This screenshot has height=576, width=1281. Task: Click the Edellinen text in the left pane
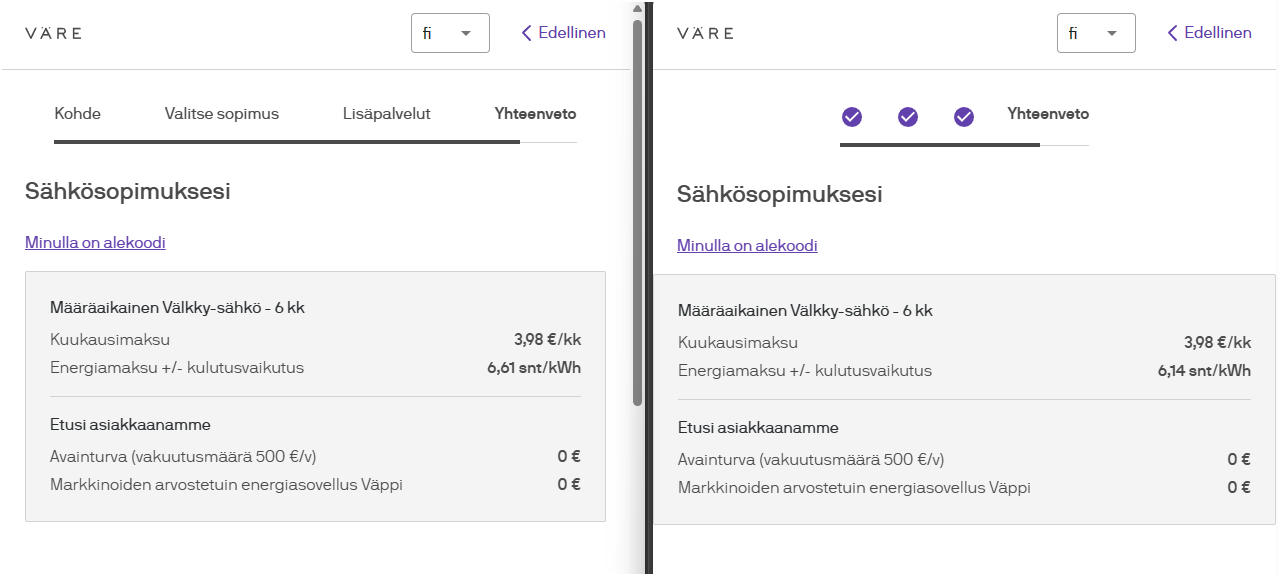572,33
